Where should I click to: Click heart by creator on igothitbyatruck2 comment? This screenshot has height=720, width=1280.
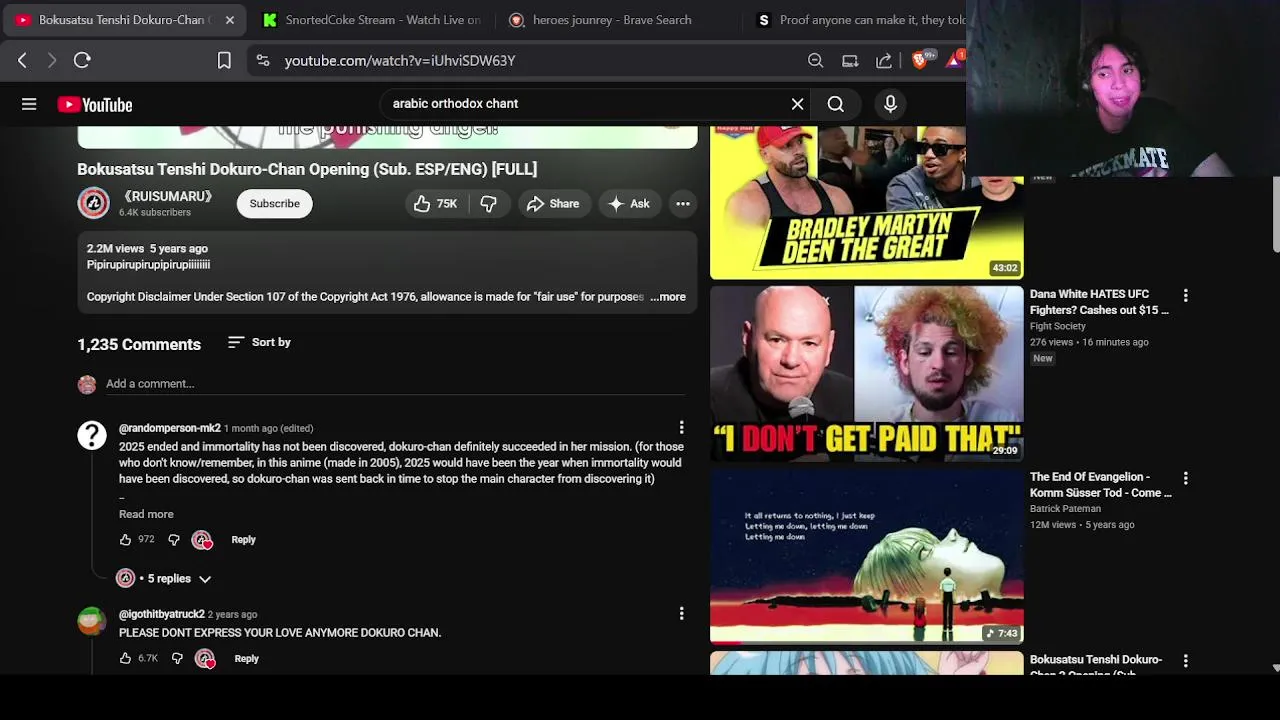[205, 658]
